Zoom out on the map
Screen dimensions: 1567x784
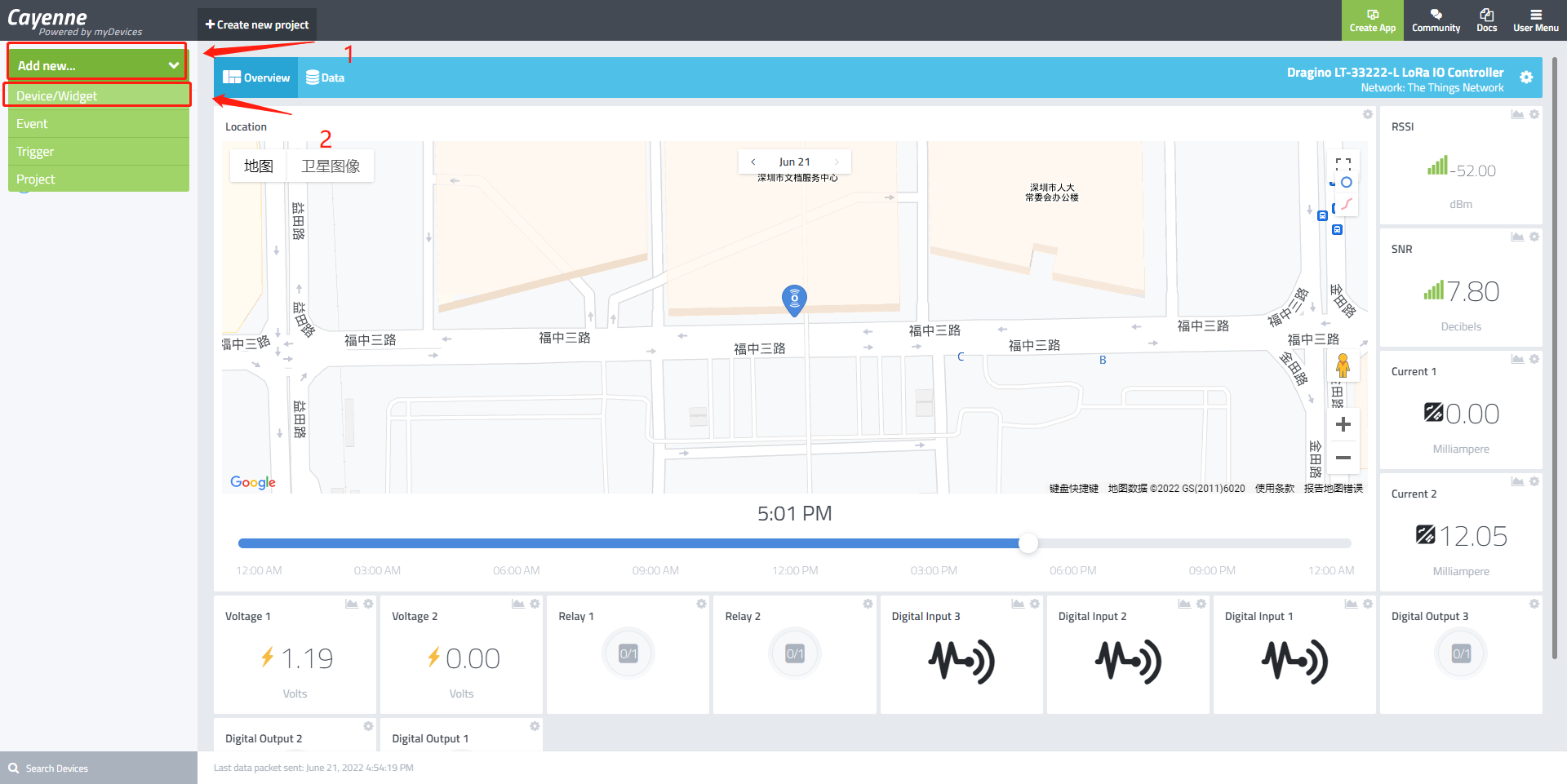(1343, 458)
